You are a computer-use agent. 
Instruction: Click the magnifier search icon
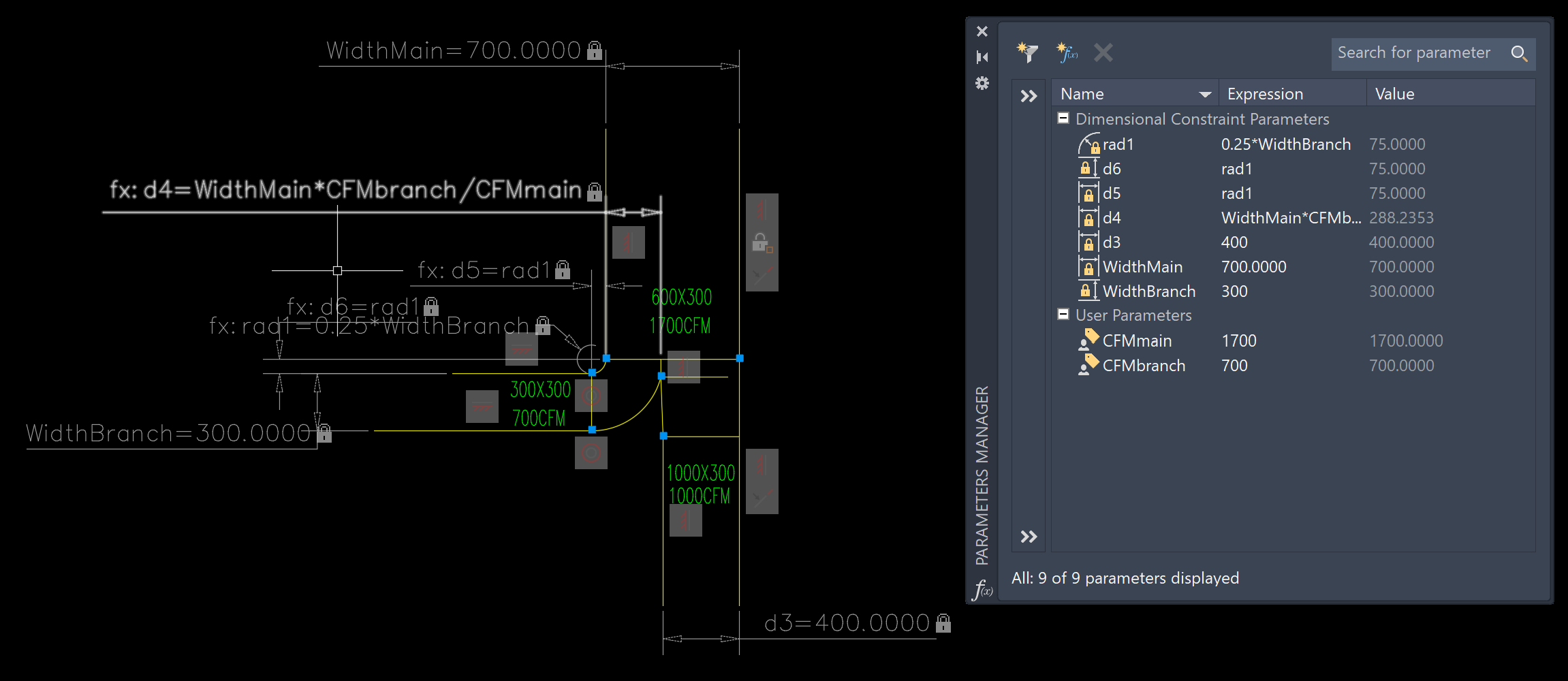click(1520, 52)
